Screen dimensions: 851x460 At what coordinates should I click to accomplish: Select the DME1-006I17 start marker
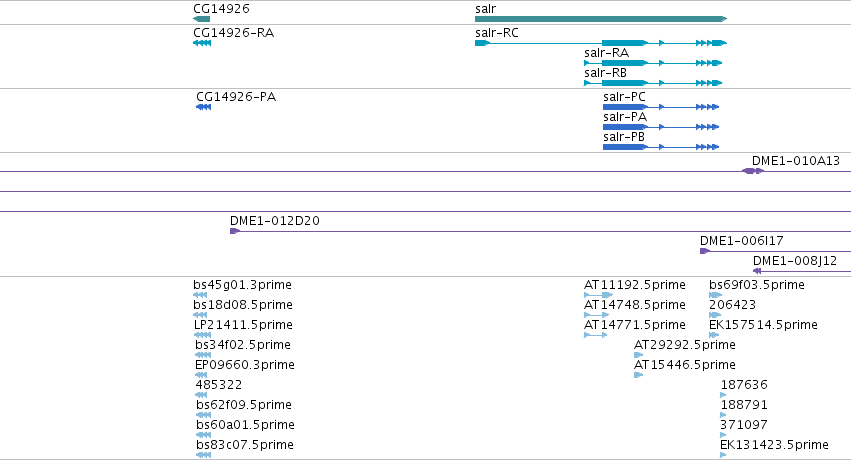click(705, 251)
